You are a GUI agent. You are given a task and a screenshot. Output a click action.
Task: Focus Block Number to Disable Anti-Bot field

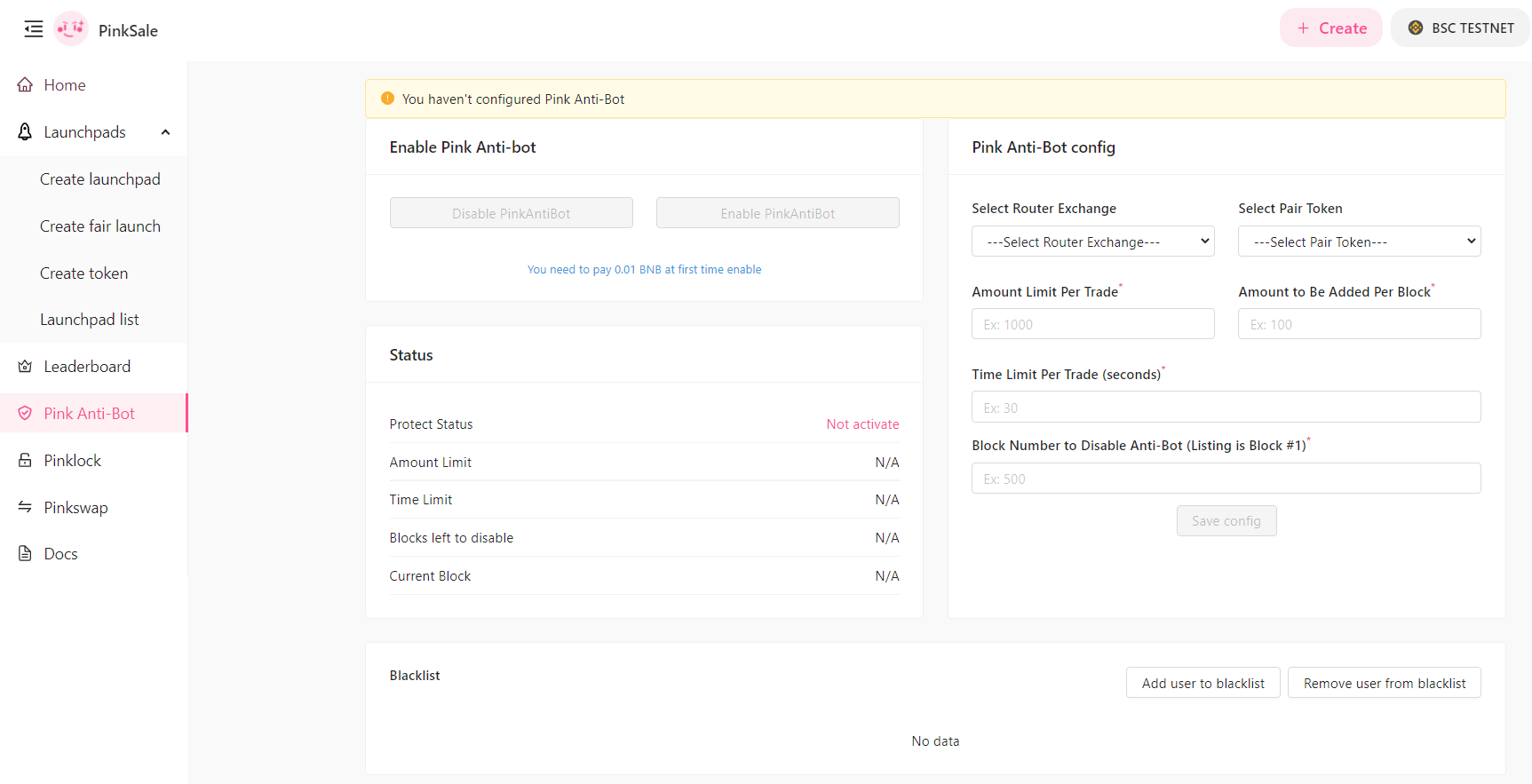1226,479
